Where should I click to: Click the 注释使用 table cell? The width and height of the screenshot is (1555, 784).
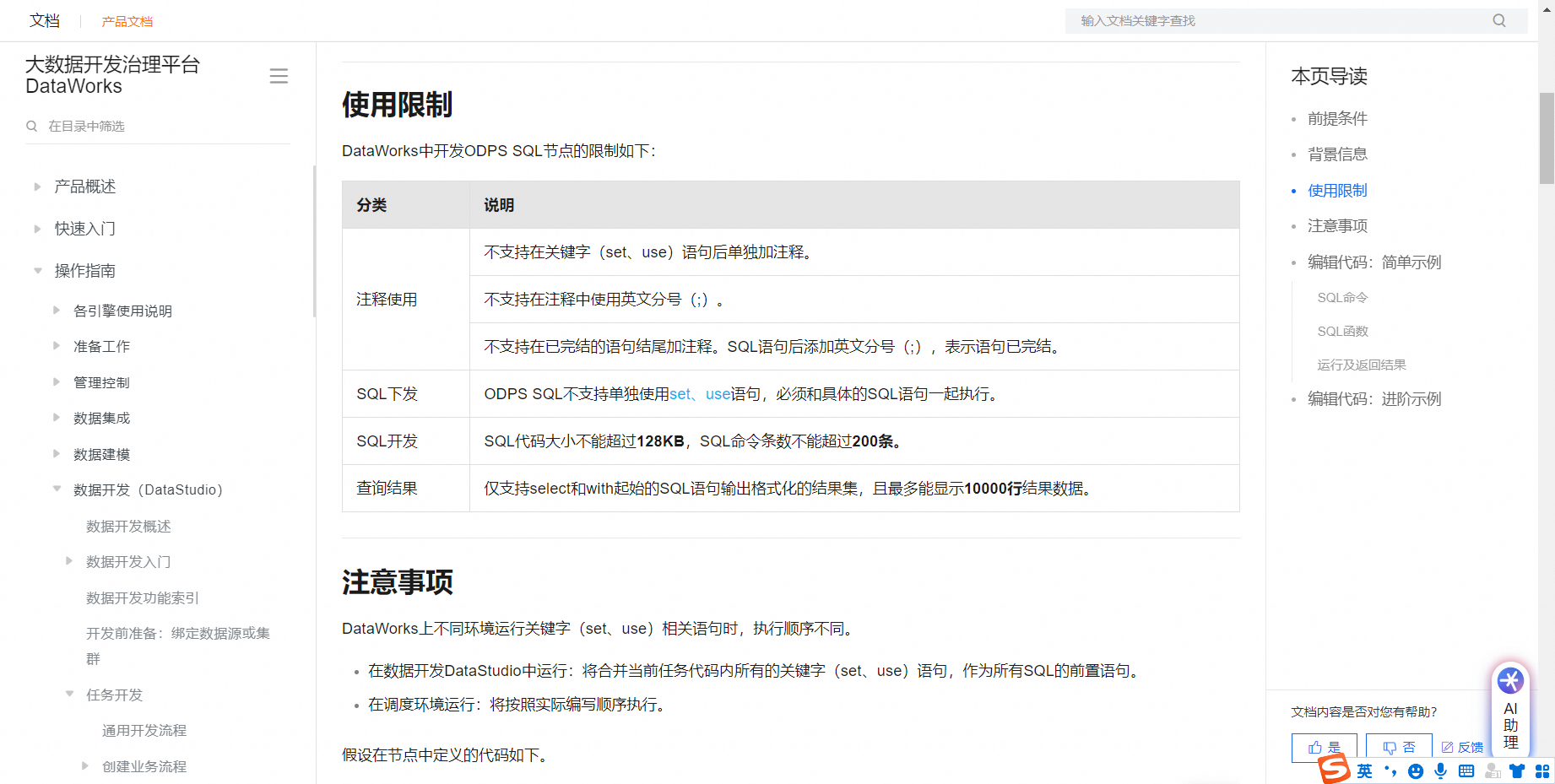point(406,300)
